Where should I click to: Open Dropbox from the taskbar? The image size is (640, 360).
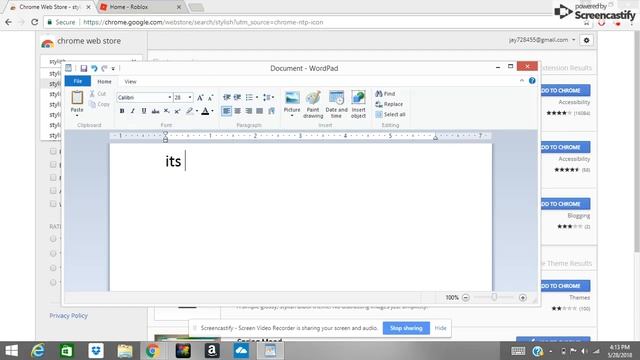pos(96,351)
